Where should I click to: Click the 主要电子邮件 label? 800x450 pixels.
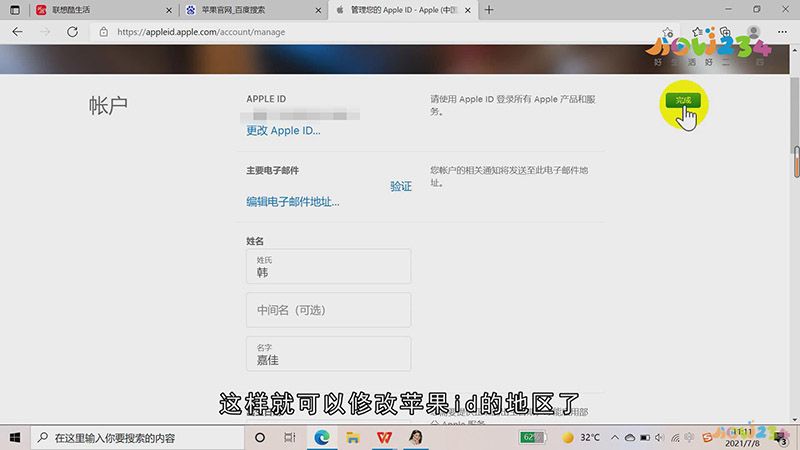[272, 170]
